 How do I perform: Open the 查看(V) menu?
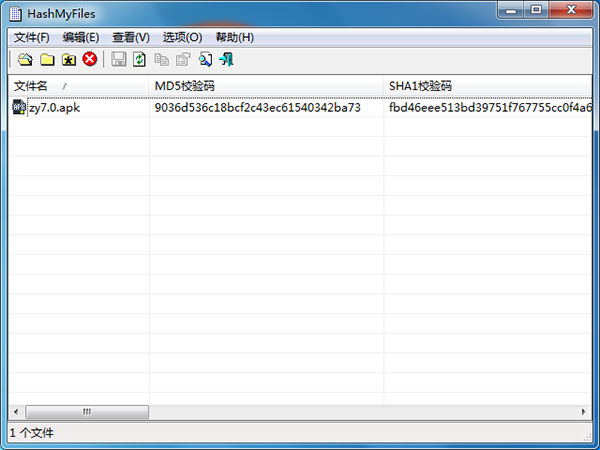(131, 38)
